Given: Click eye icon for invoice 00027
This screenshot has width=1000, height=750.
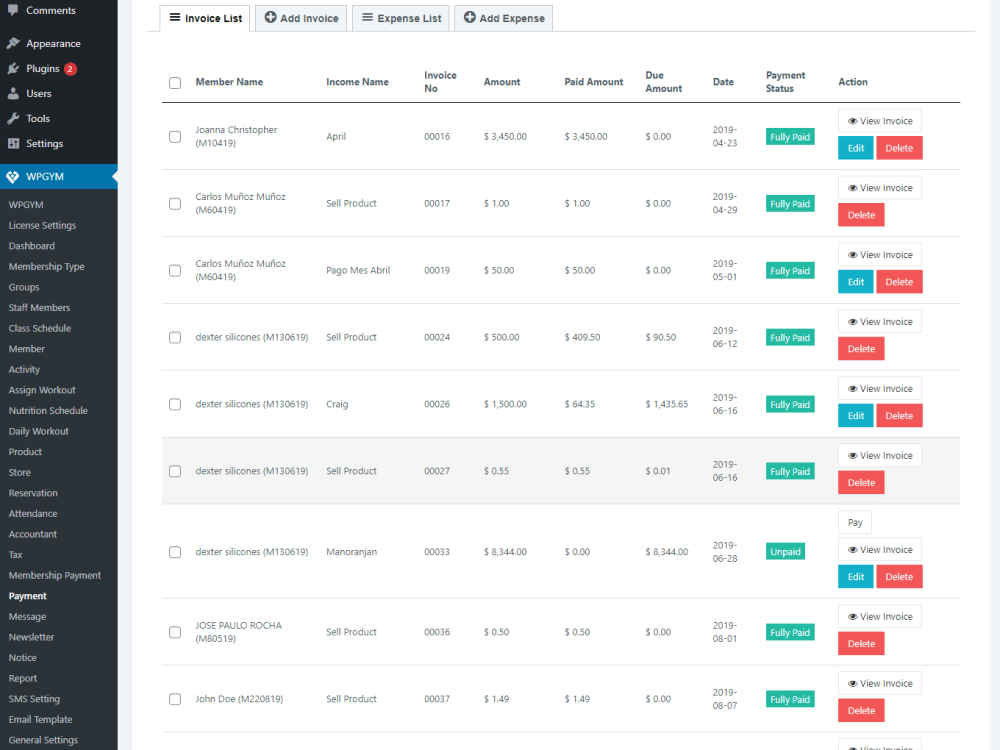Looking at the screenshot, I should pos(852,456).
